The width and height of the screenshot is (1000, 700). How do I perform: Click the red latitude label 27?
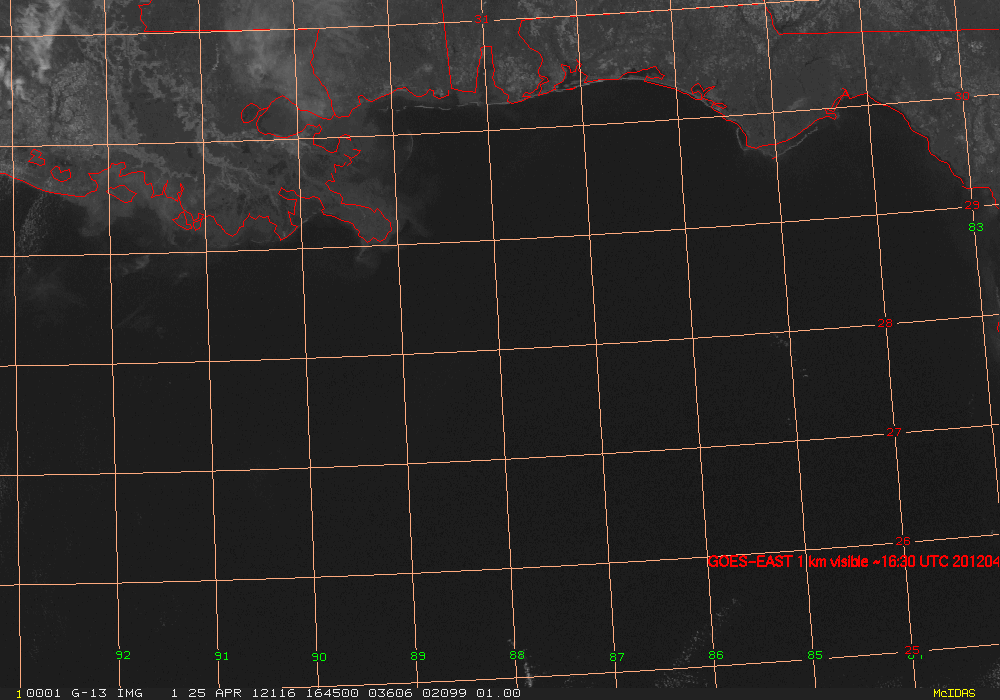pyautogui.click(x=893, y=432)
